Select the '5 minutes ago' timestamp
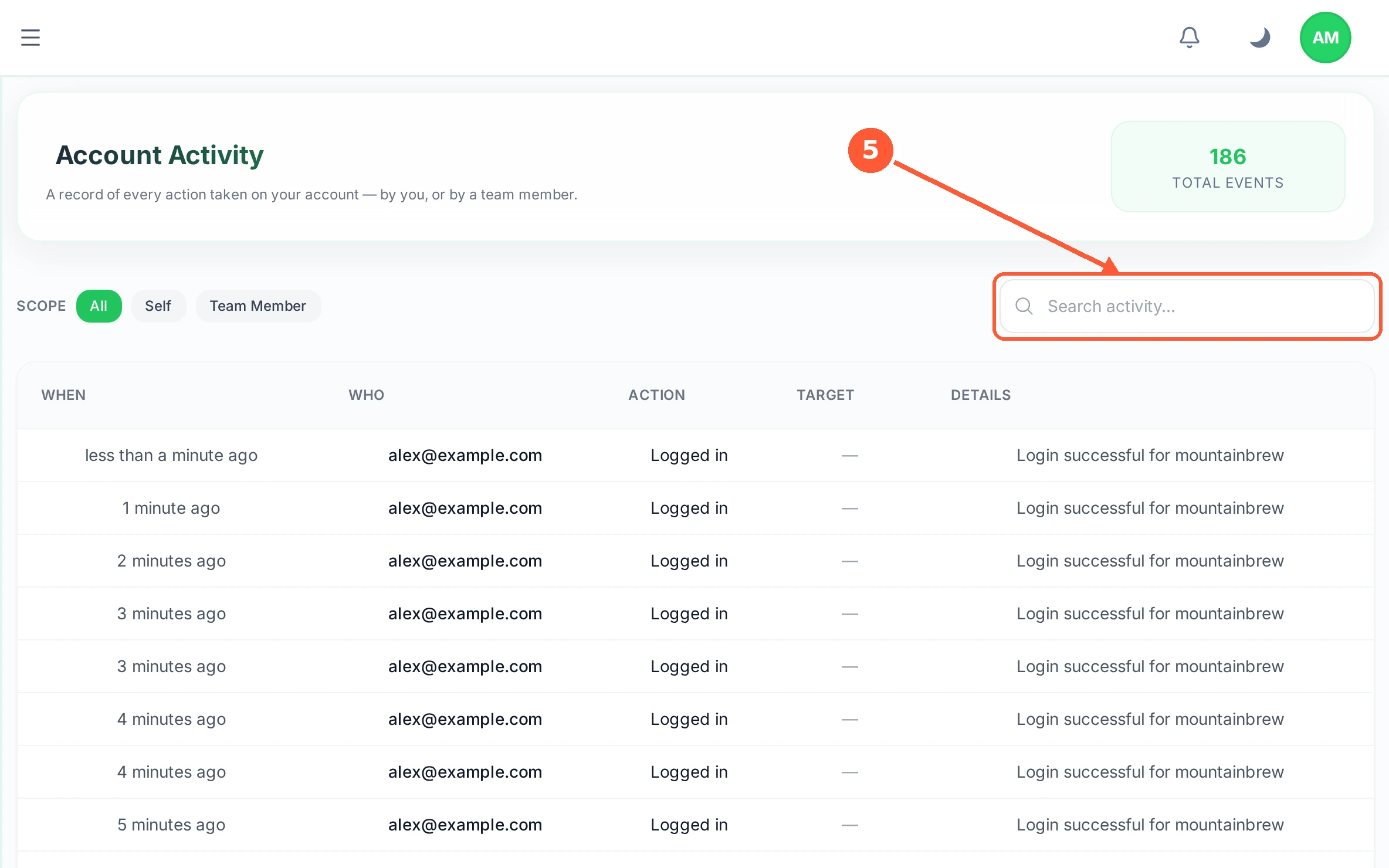 tap(171, 825)
